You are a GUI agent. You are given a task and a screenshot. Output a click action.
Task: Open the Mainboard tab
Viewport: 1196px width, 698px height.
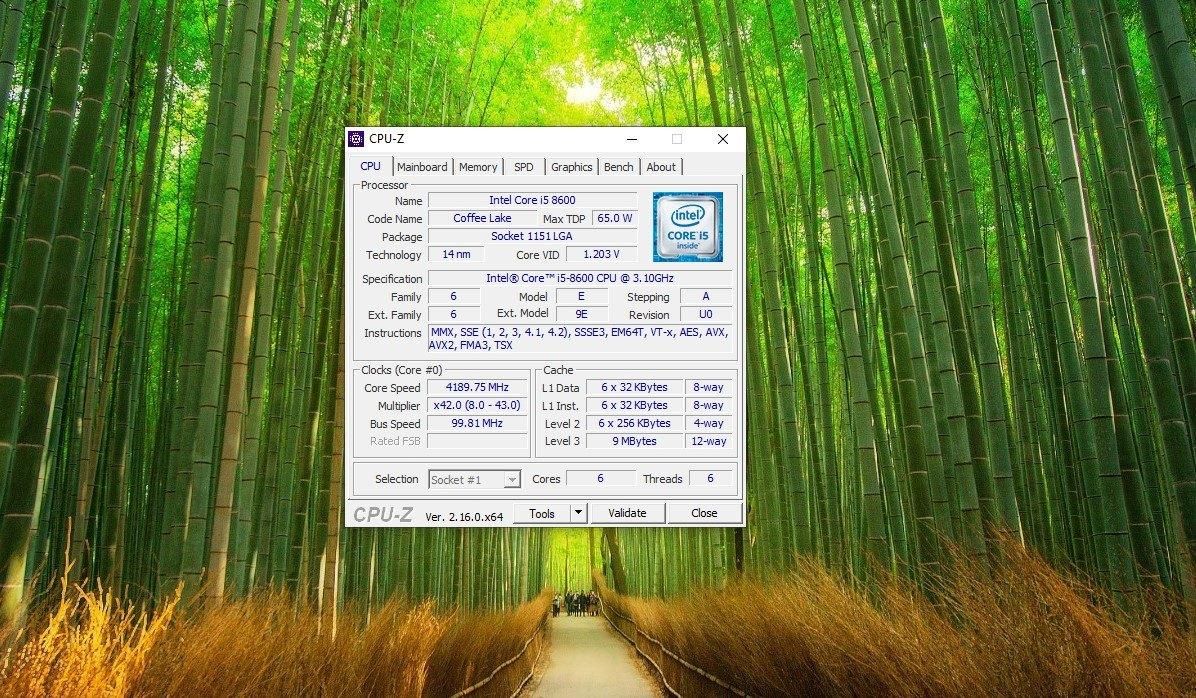coord(422,167)
